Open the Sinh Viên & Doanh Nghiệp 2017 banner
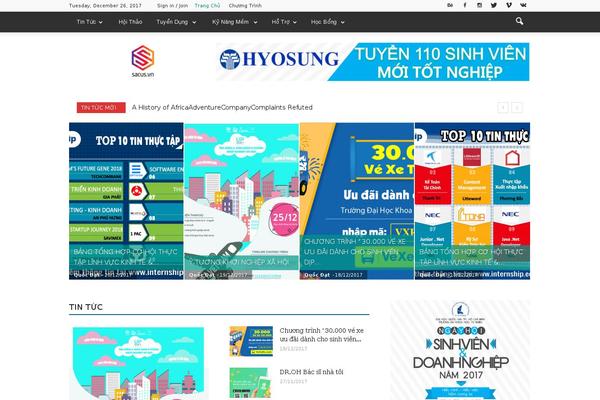 [460, 350]
